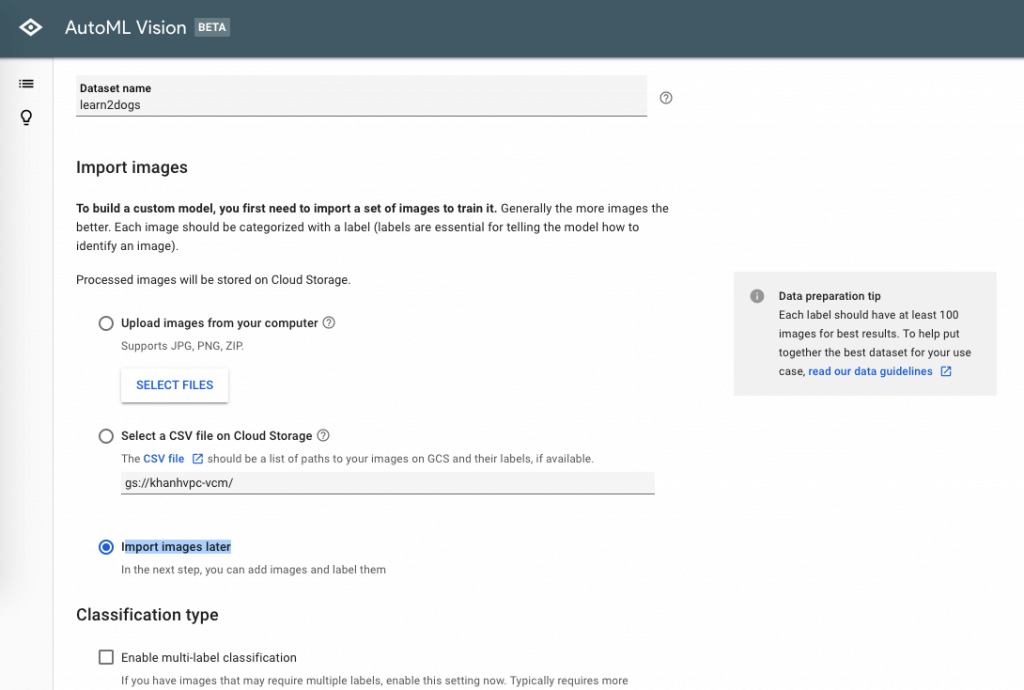Choose Import images later radio option
This screenshot has width=1024, height=690.
[106, 547]
